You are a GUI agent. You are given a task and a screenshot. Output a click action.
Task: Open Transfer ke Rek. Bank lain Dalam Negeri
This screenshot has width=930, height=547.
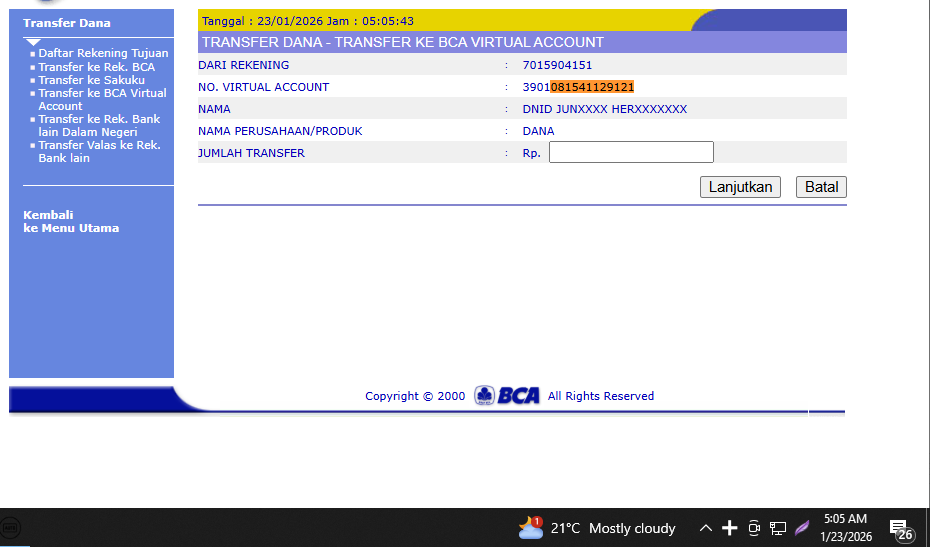click(x=99, y=126)
